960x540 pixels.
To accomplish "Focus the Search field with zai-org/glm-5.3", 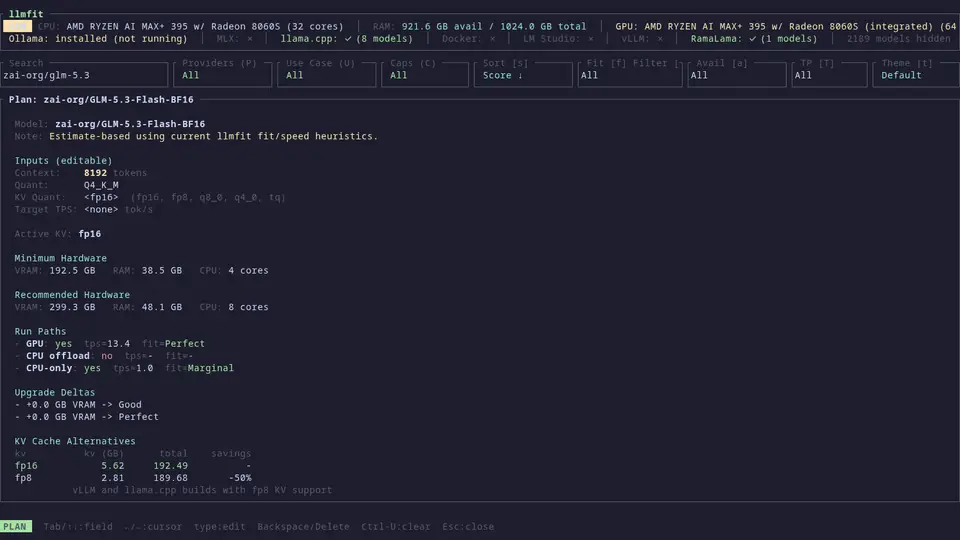I will [84, 75].
